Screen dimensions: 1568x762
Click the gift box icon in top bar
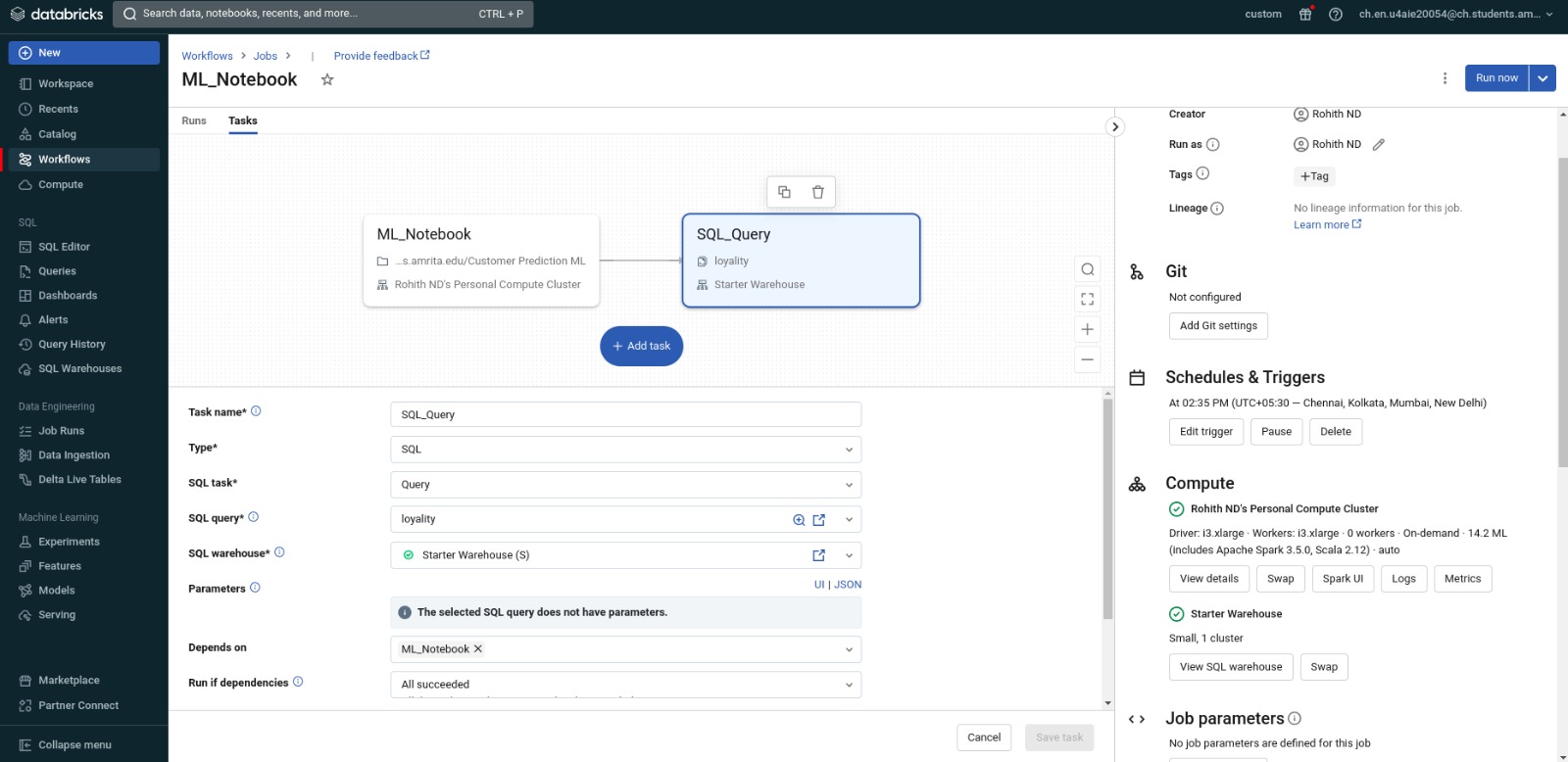(x=1305, y=14)
